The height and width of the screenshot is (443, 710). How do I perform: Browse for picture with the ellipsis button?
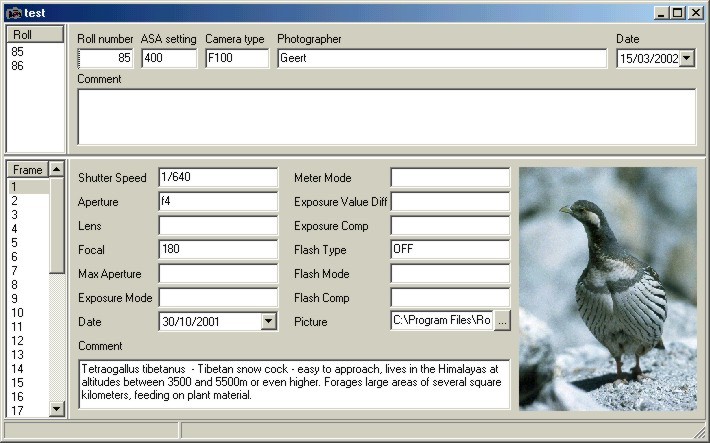[502, 321]
